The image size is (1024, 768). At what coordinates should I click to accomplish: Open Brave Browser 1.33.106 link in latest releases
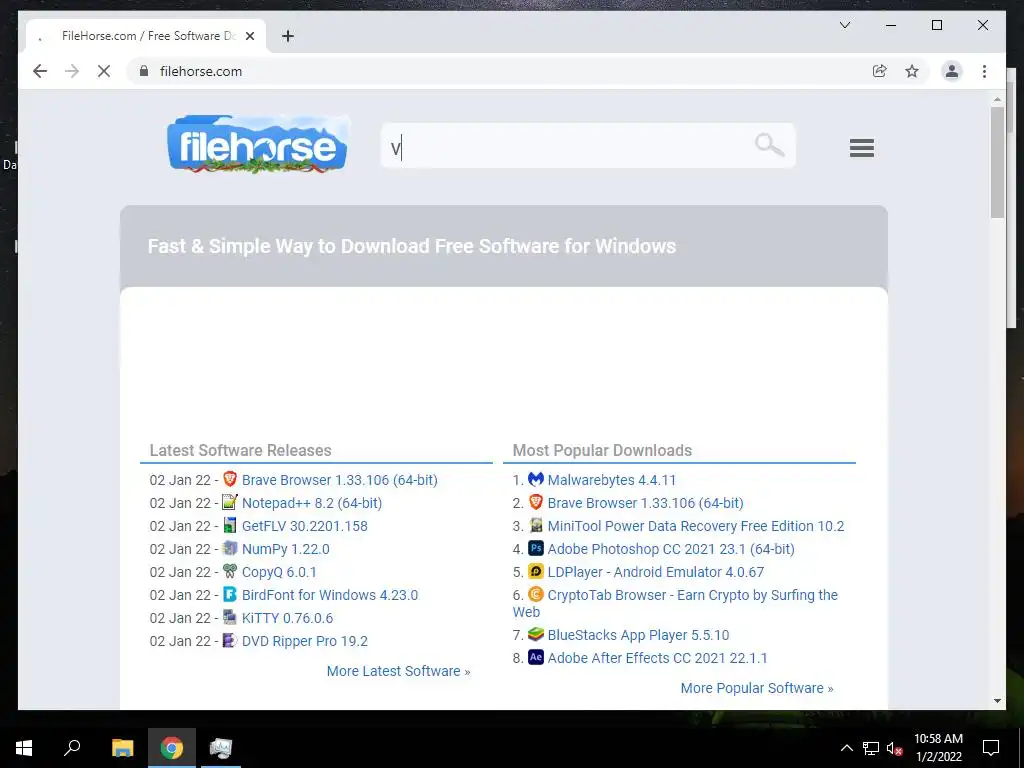[340, 480]
